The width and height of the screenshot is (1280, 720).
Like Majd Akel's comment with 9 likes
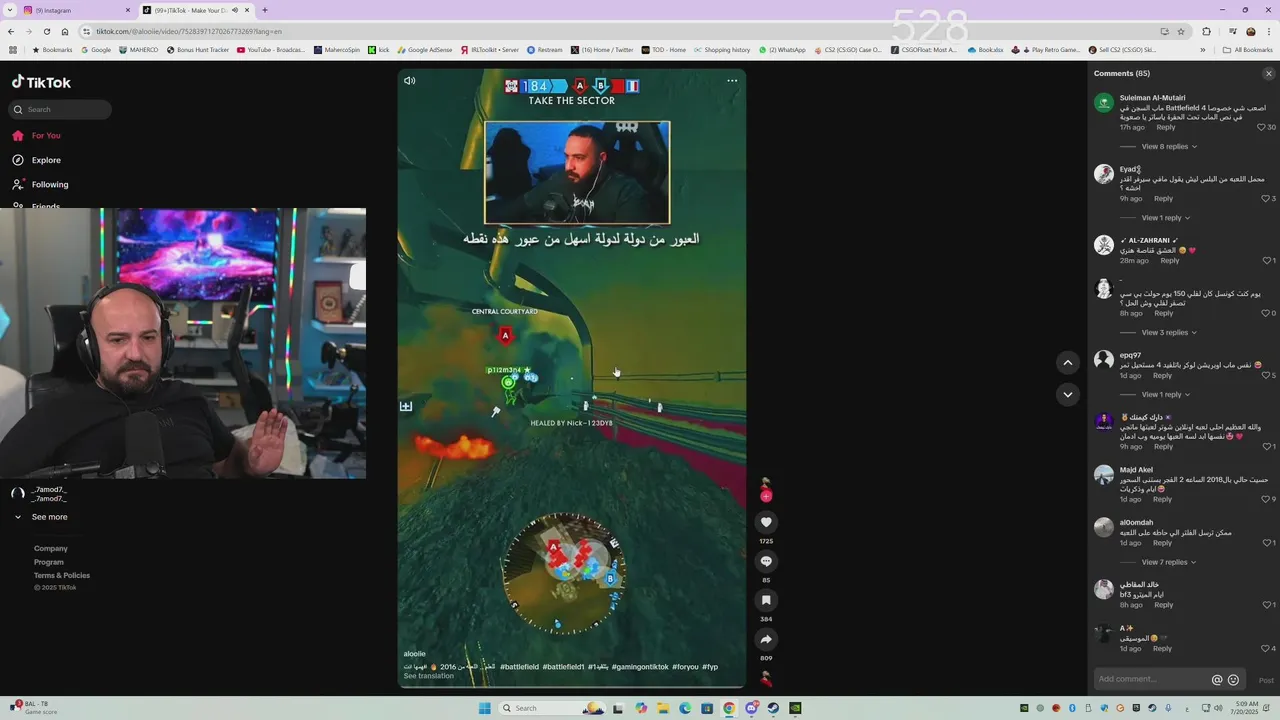click(1264, 499)
